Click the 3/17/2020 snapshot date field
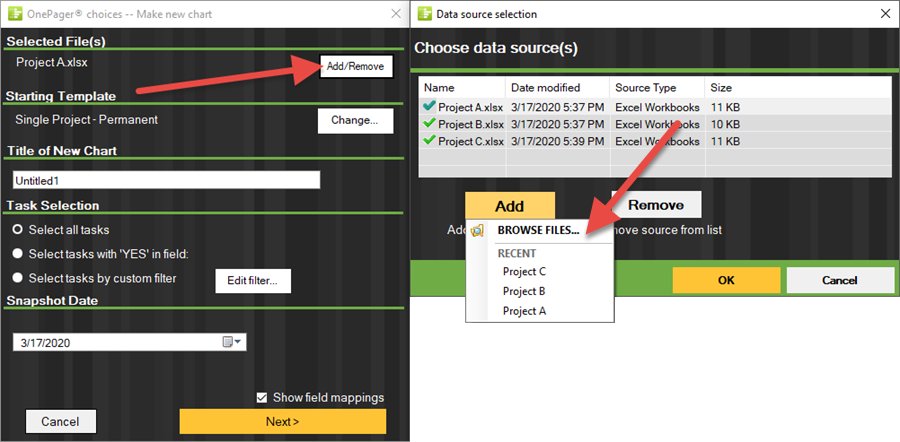900x442 pixels. coord(130,343)
